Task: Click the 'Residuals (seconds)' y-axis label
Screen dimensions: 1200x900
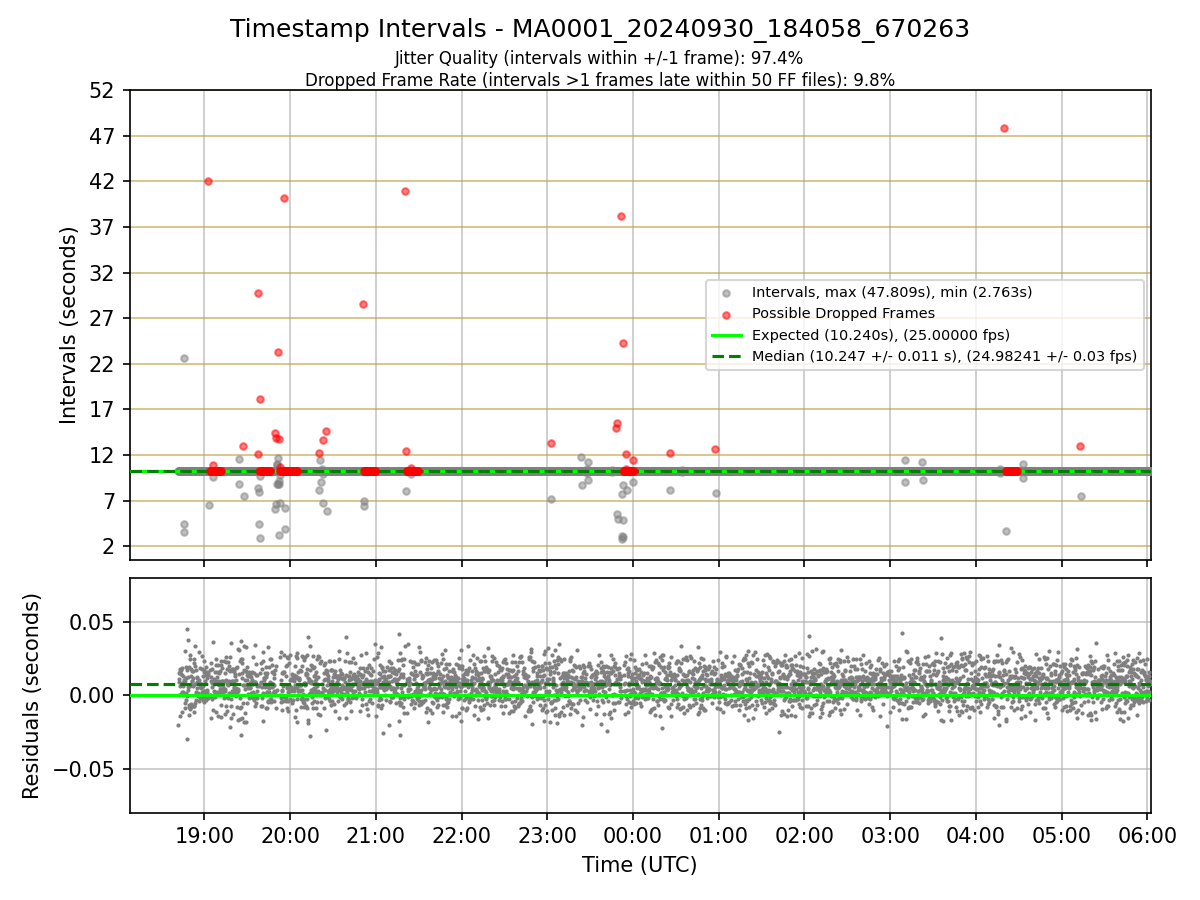Action: (x=32, y=696)
